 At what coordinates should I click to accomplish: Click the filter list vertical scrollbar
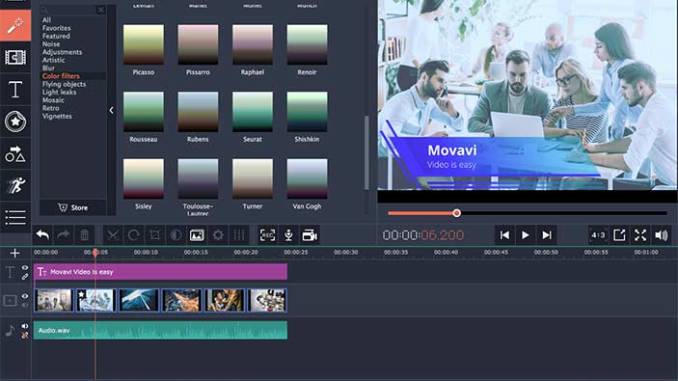[x=367, y=152]
